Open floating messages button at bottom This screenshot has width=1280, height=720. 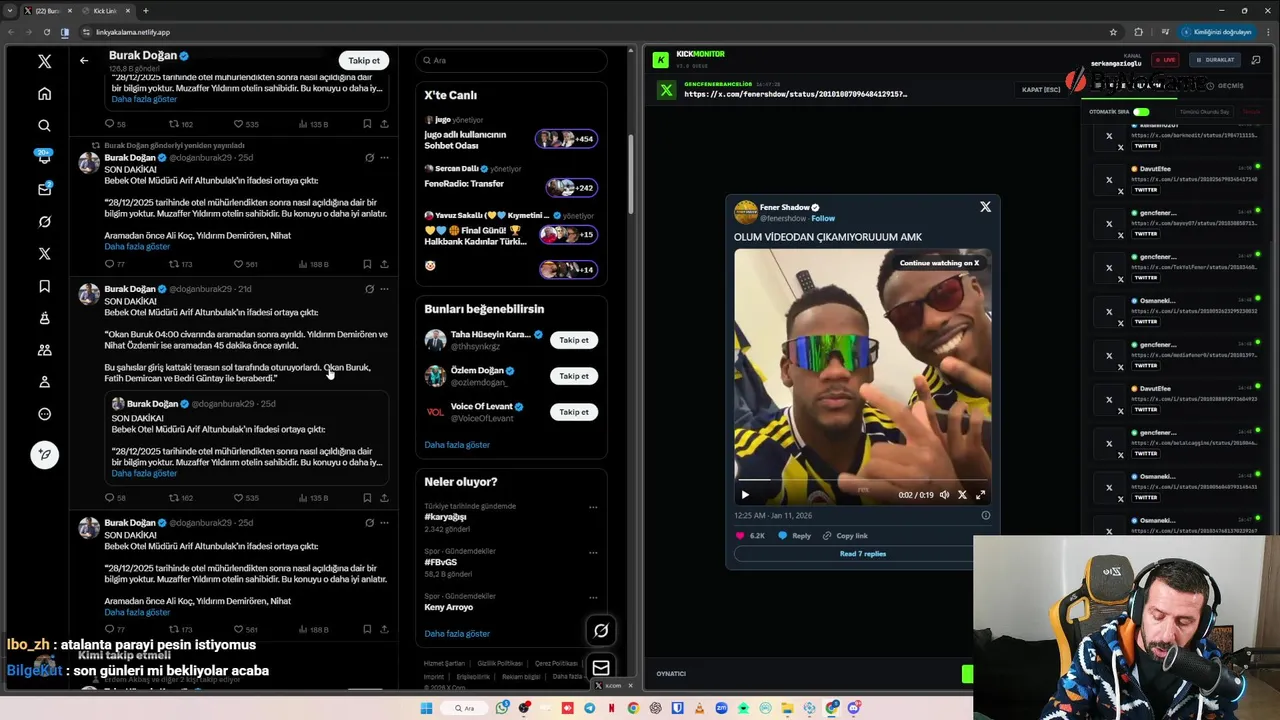pos(601,667)
